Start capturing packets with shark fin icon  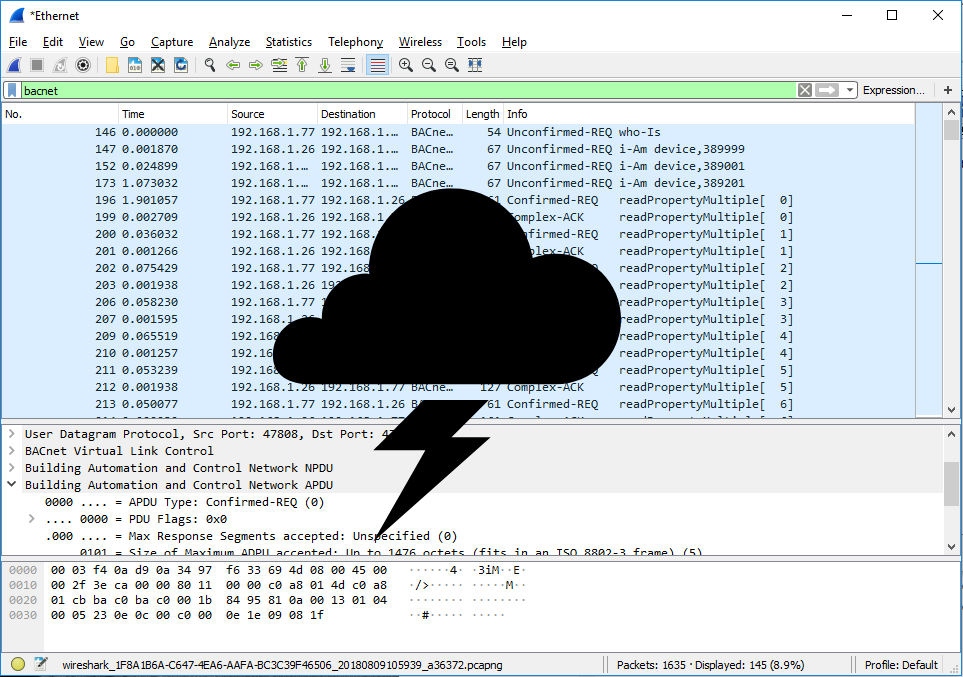pos(14,65)
